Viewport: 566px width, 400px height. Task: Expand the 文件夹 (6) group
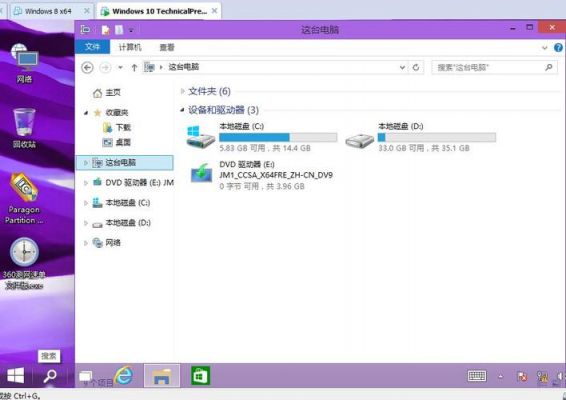[x=183, y=91]
